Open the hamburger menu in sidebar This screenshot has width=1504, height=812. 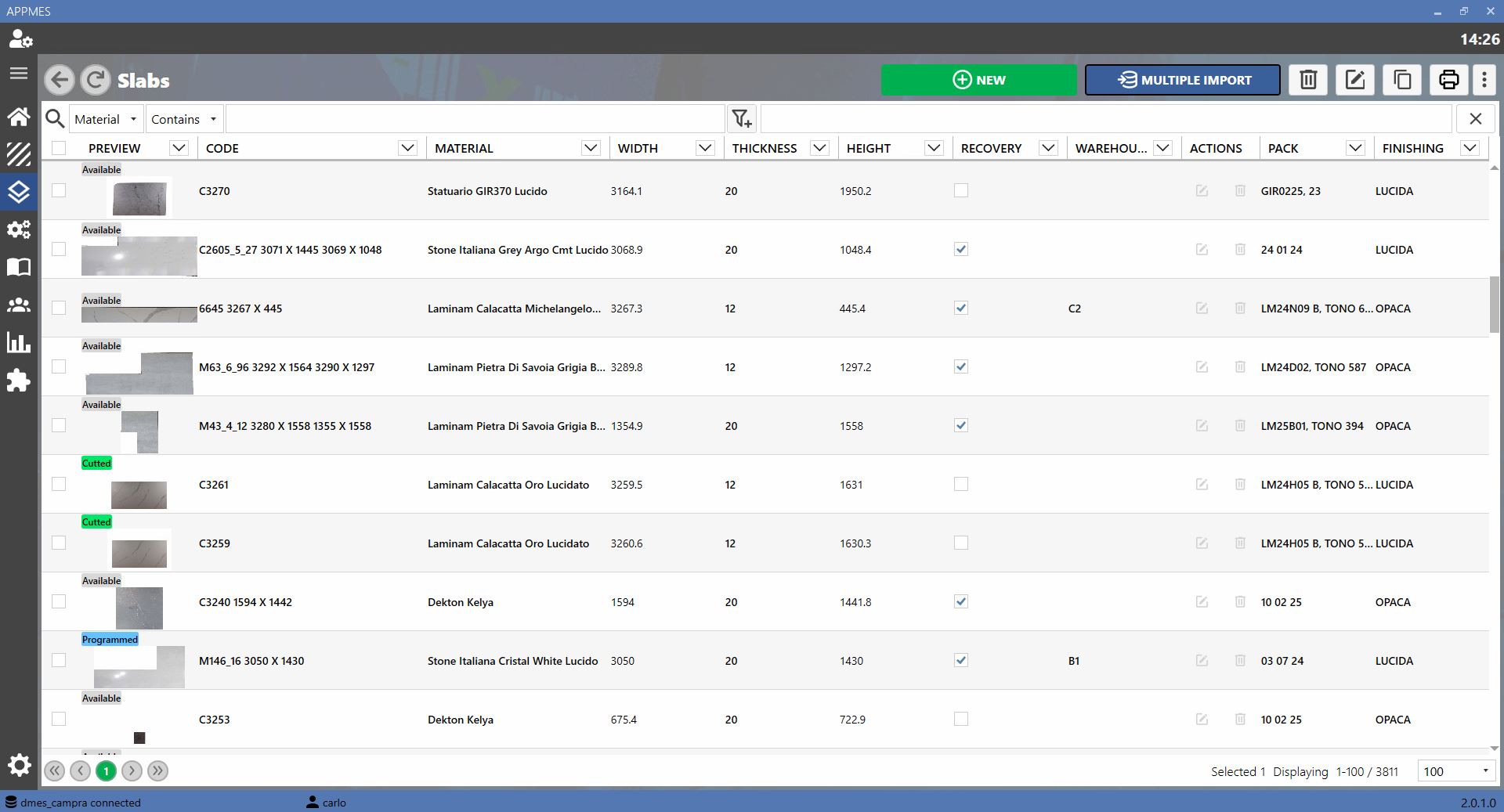tap(19, 74)
